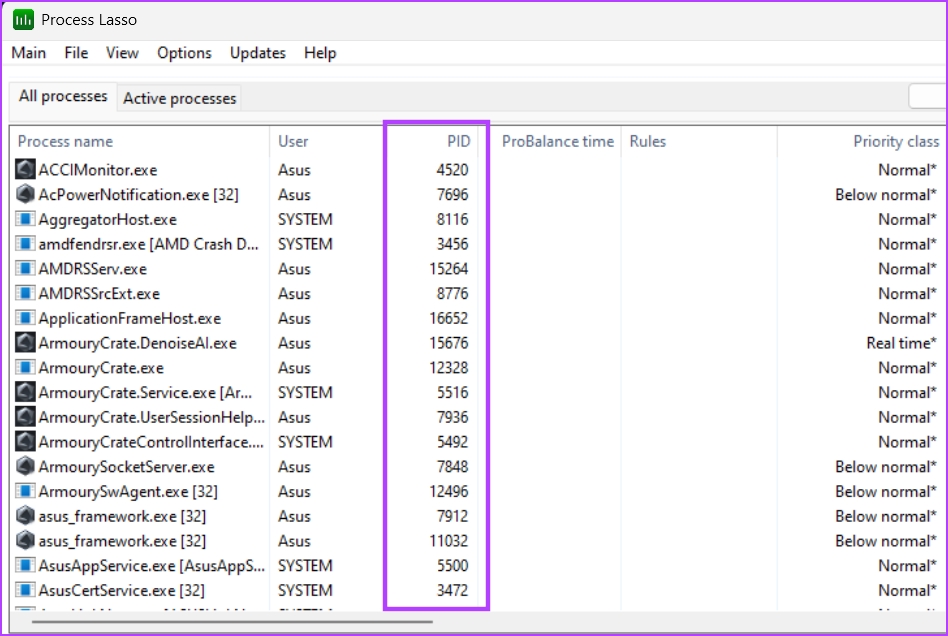Open the View menu
948x636 pixels.
122,53
